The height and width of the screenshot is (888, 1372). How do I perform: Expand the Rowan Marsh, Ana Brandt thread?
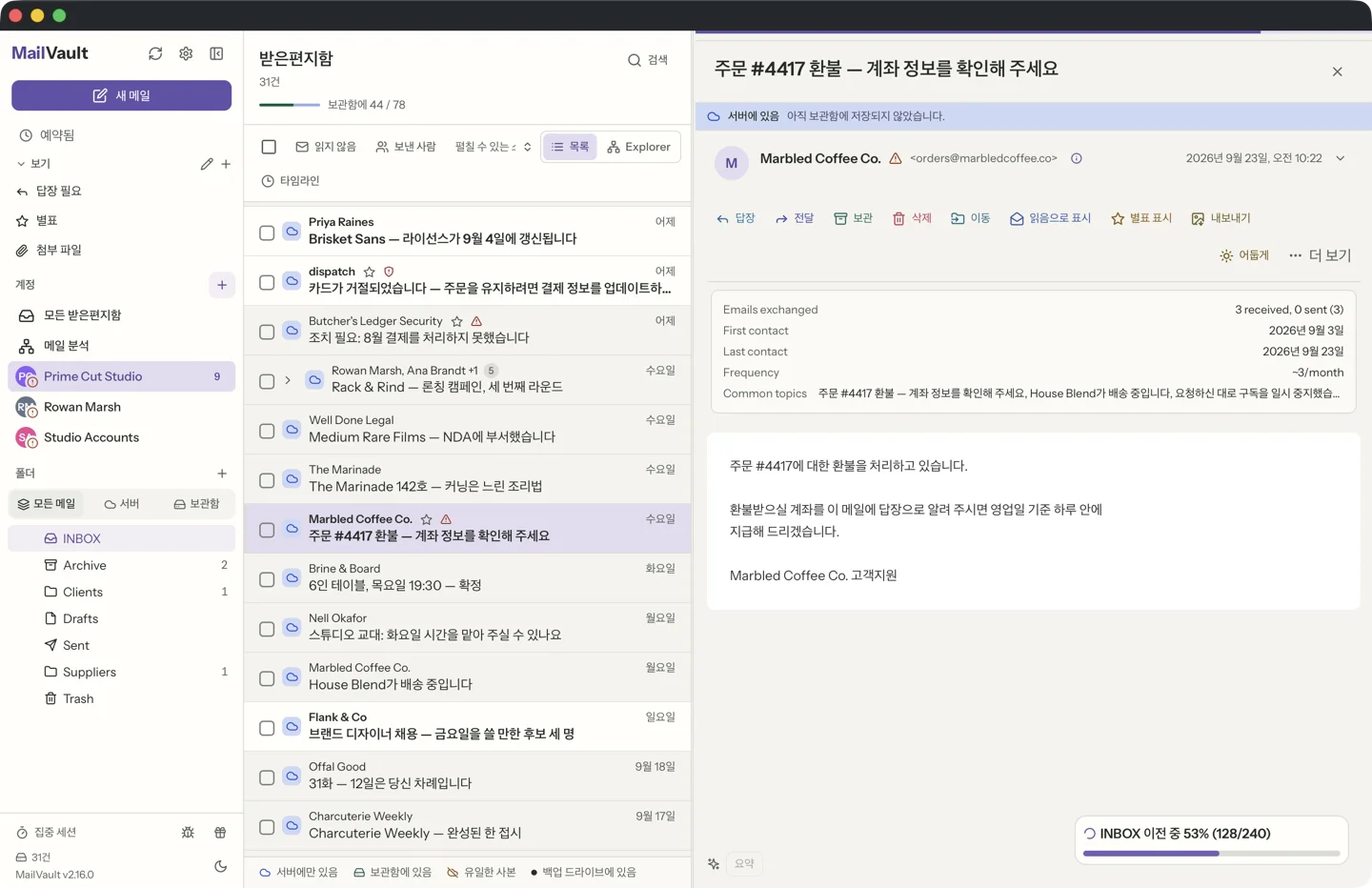tap(288, 380)
